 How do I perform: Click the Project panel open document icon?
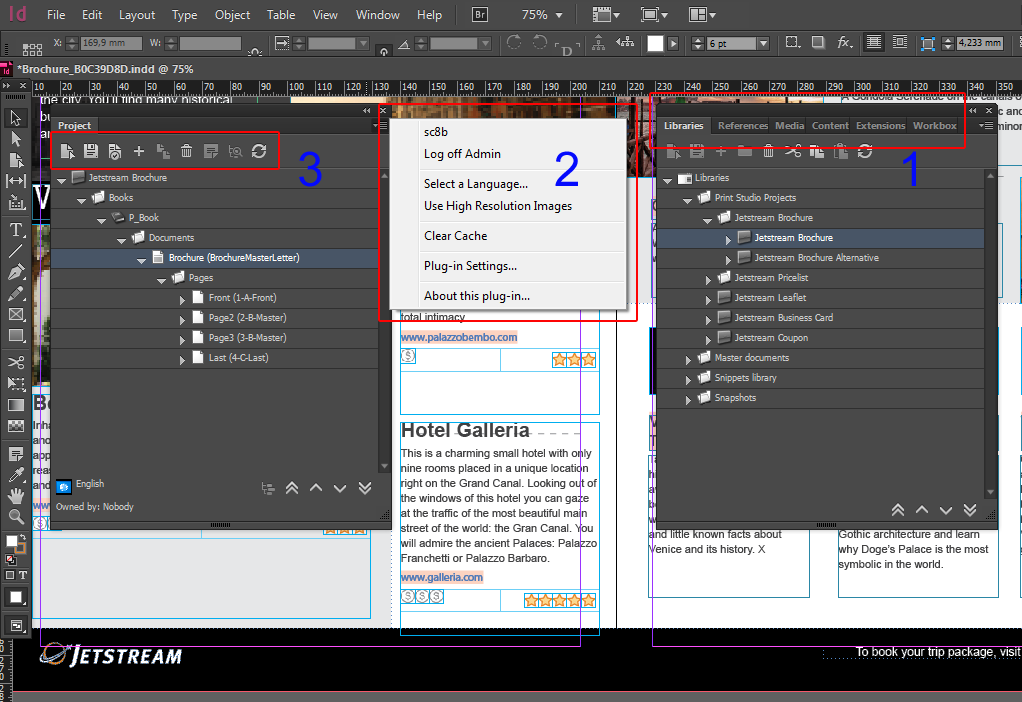67,151
